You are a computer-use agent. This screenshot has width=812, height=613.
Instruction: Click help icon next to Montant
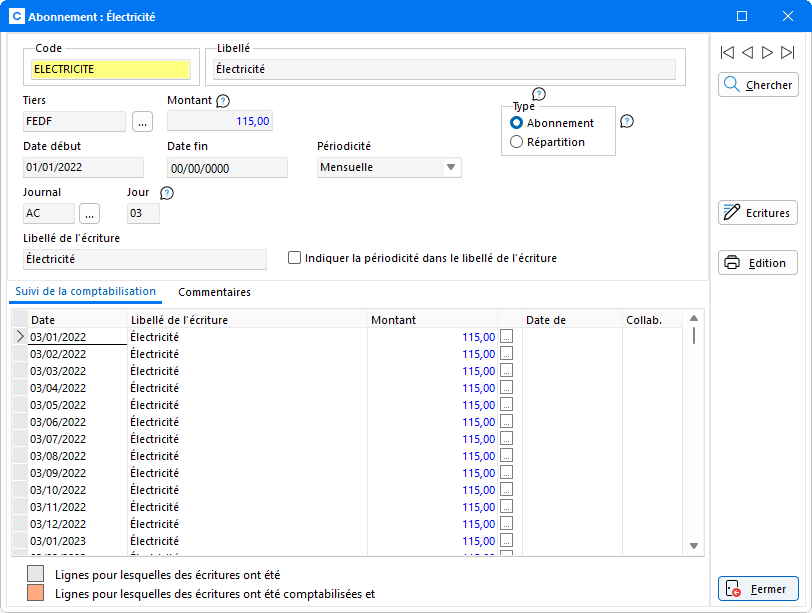(x=223, y=101)
